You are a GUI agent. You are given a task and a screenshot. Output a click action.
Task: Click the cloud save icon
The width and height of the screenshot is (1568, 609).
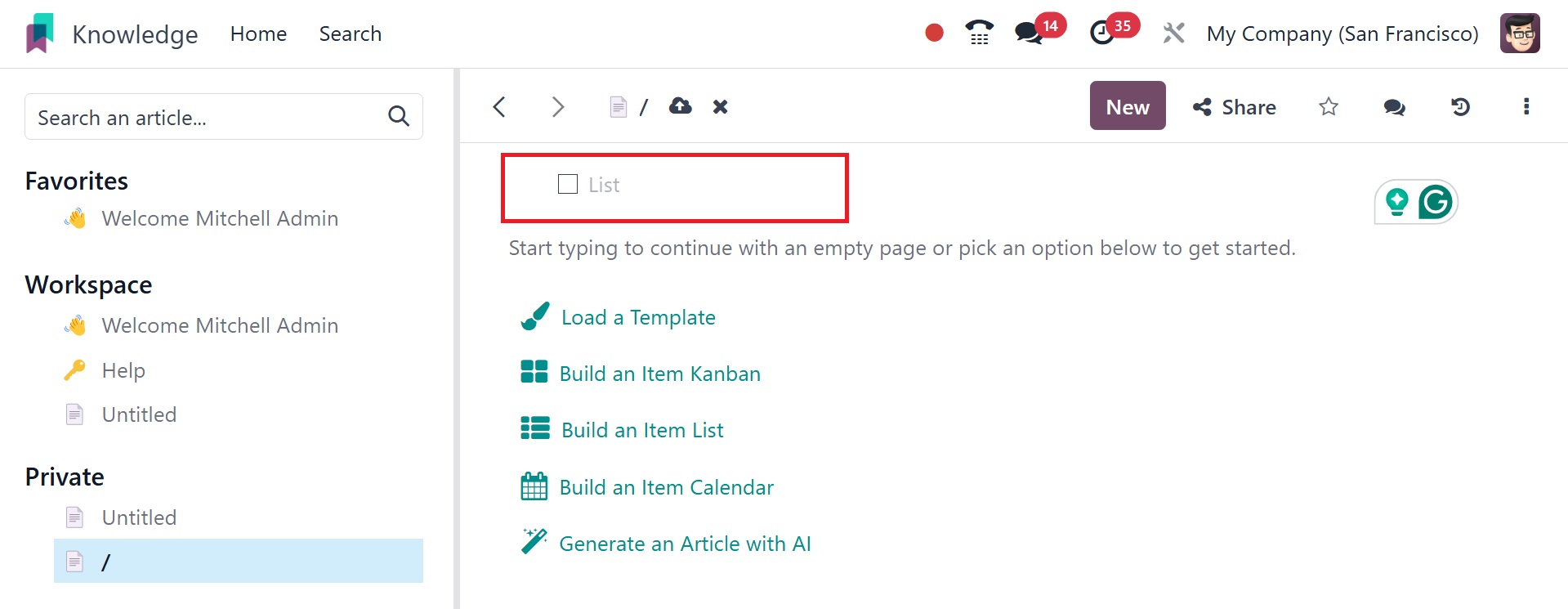click(x=680, y=106)
